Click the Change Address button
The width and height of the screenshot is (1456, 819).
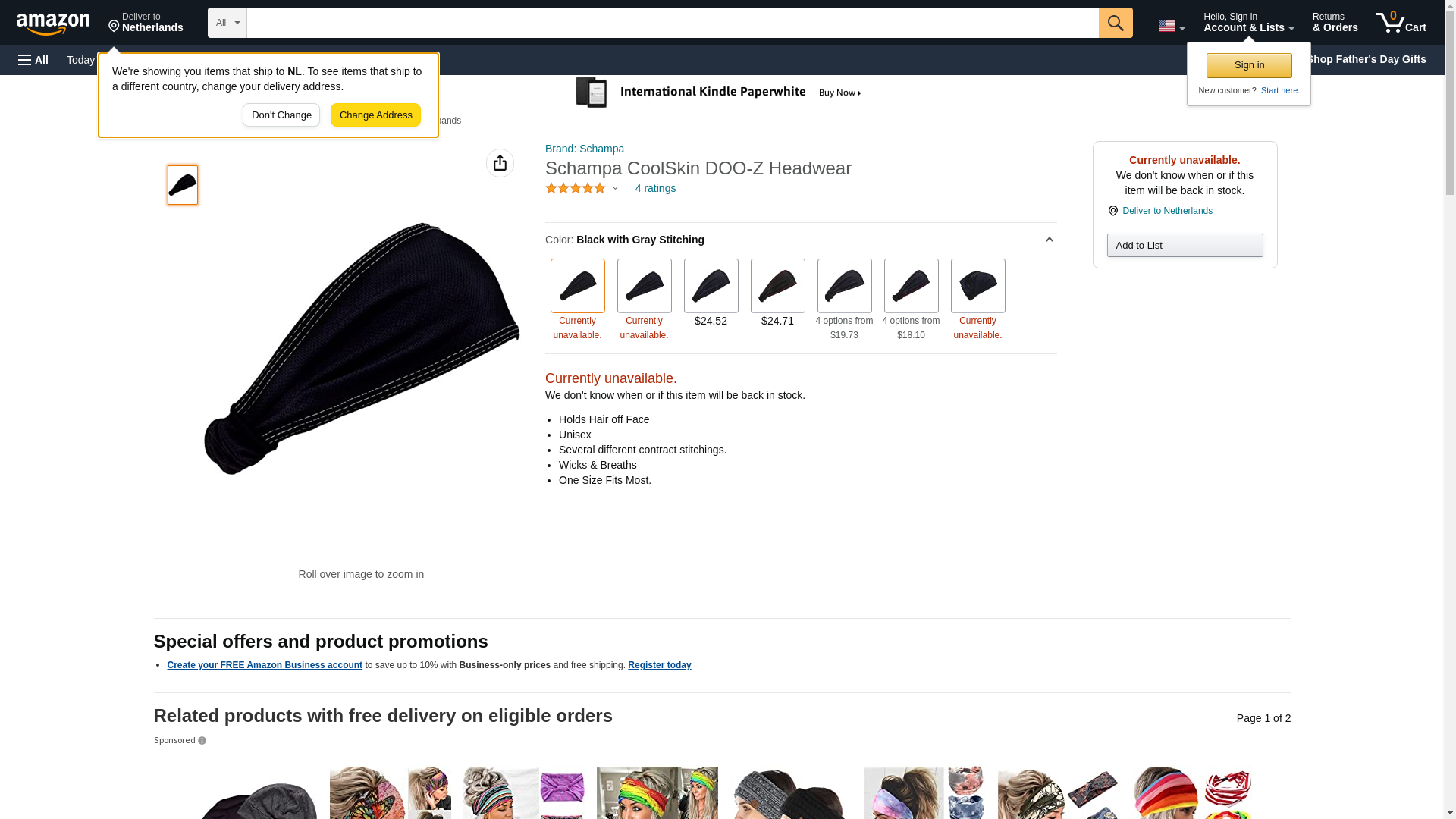[375, 115]
